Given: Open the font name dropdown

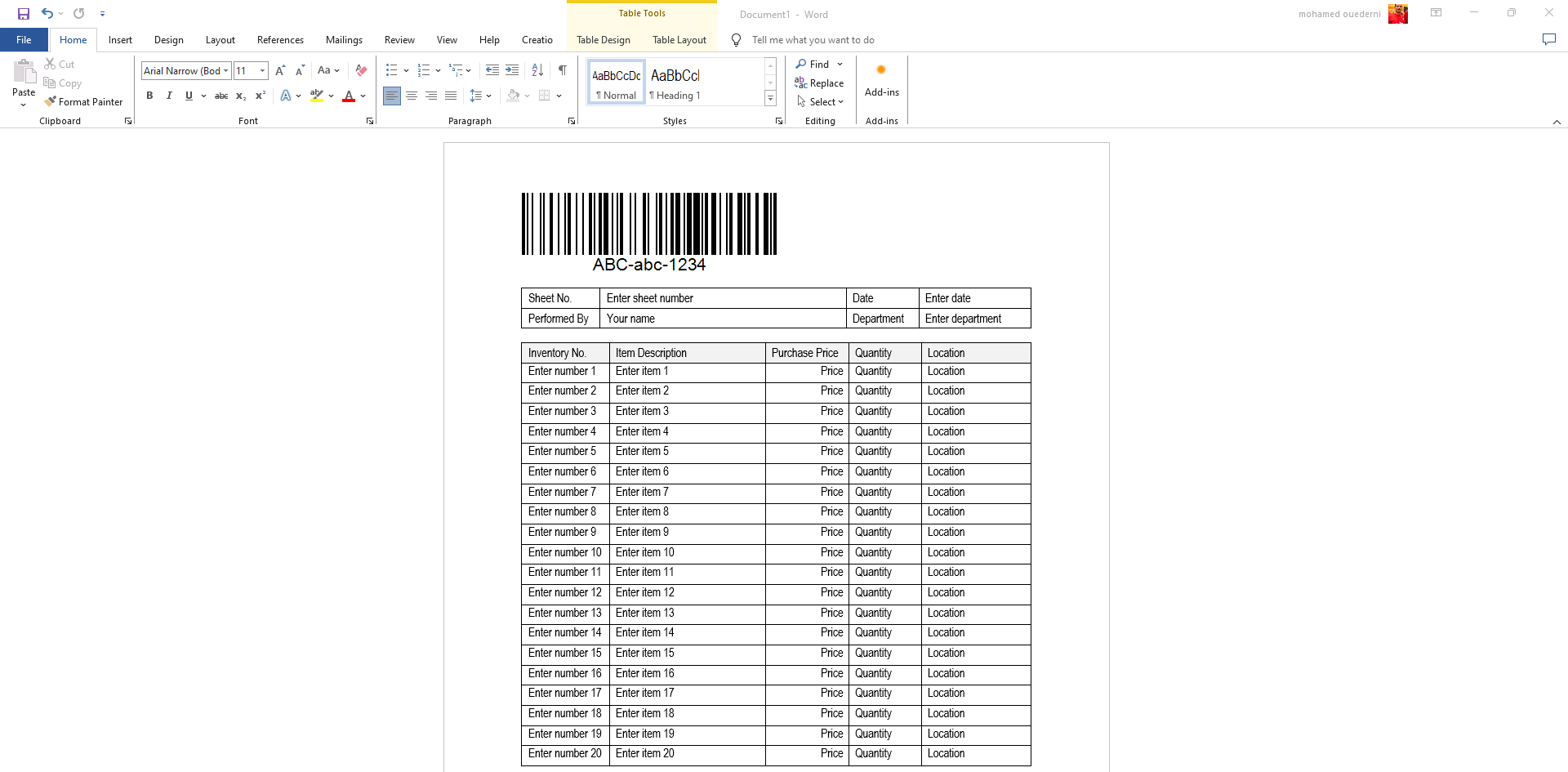Looking at the screenshot, I should (226, 71).
